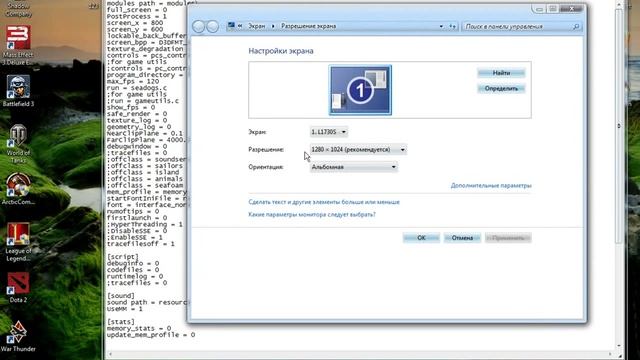Screen dimensions: 640x360
Task: Click the tracefilesoff = 1 line in Notepad
Action: pos(140,244)
